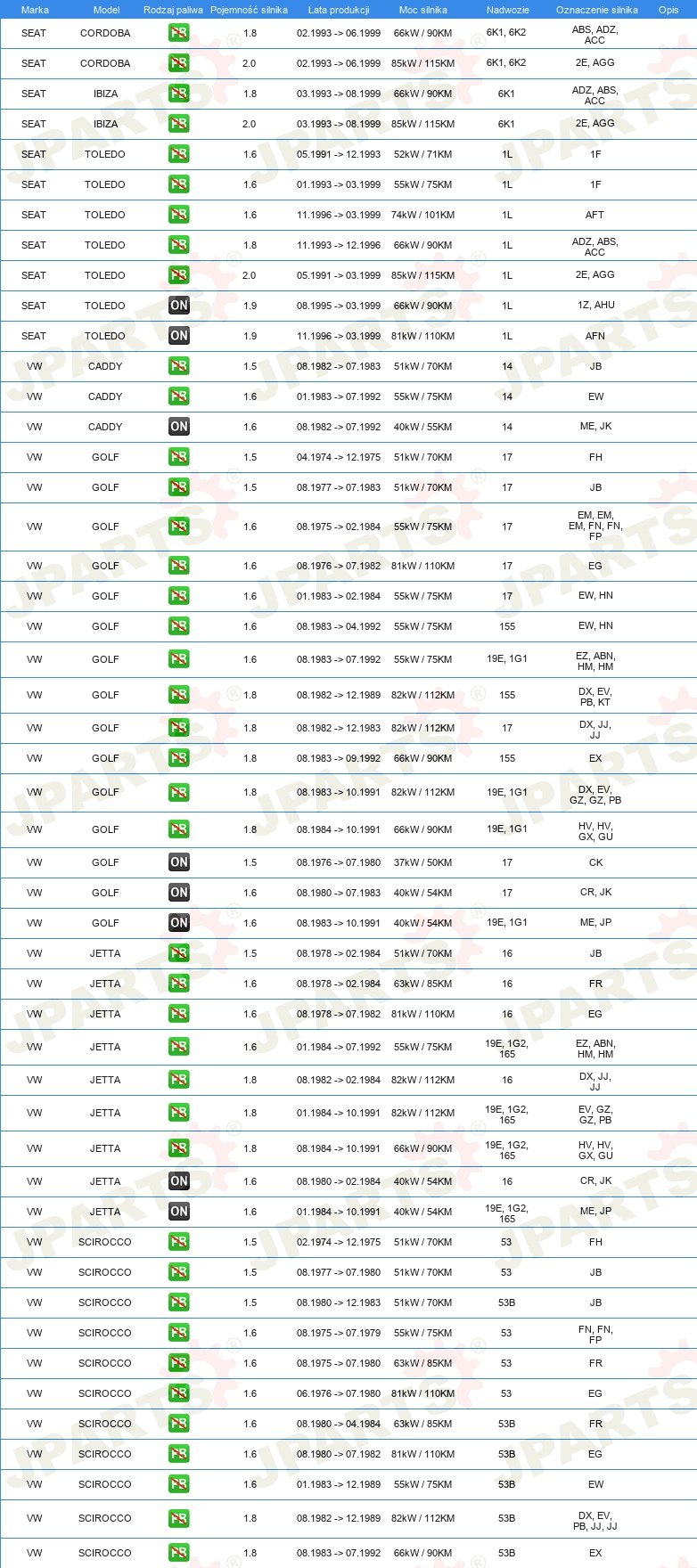Click petrol icon in SEAT TOLEDO 52kW / 71KM row
This screenshot has height=1568, width=697.
(x=179, y=154)
